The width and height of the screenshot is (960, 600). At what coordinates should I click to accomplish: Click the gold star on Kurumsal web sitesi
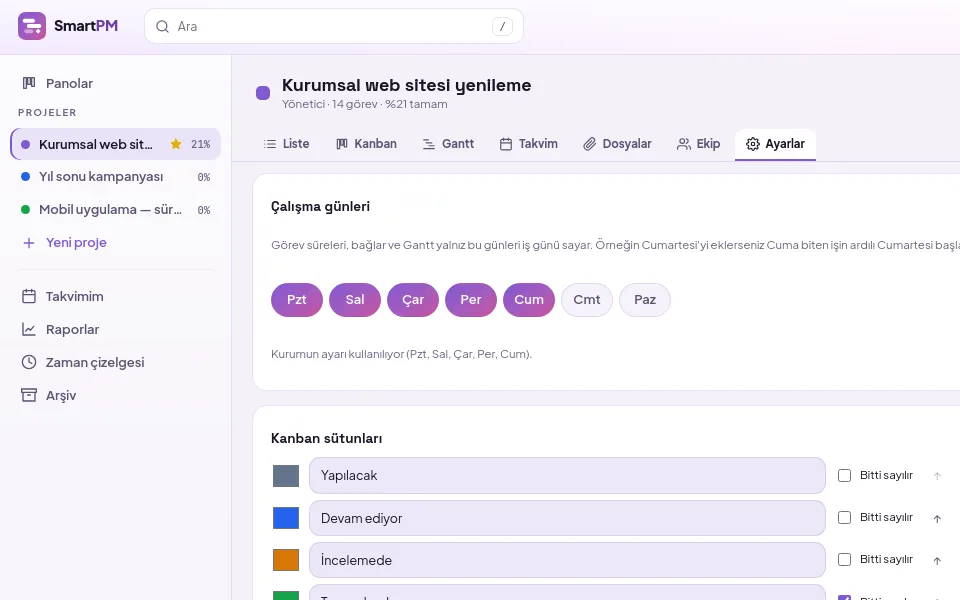176,144
